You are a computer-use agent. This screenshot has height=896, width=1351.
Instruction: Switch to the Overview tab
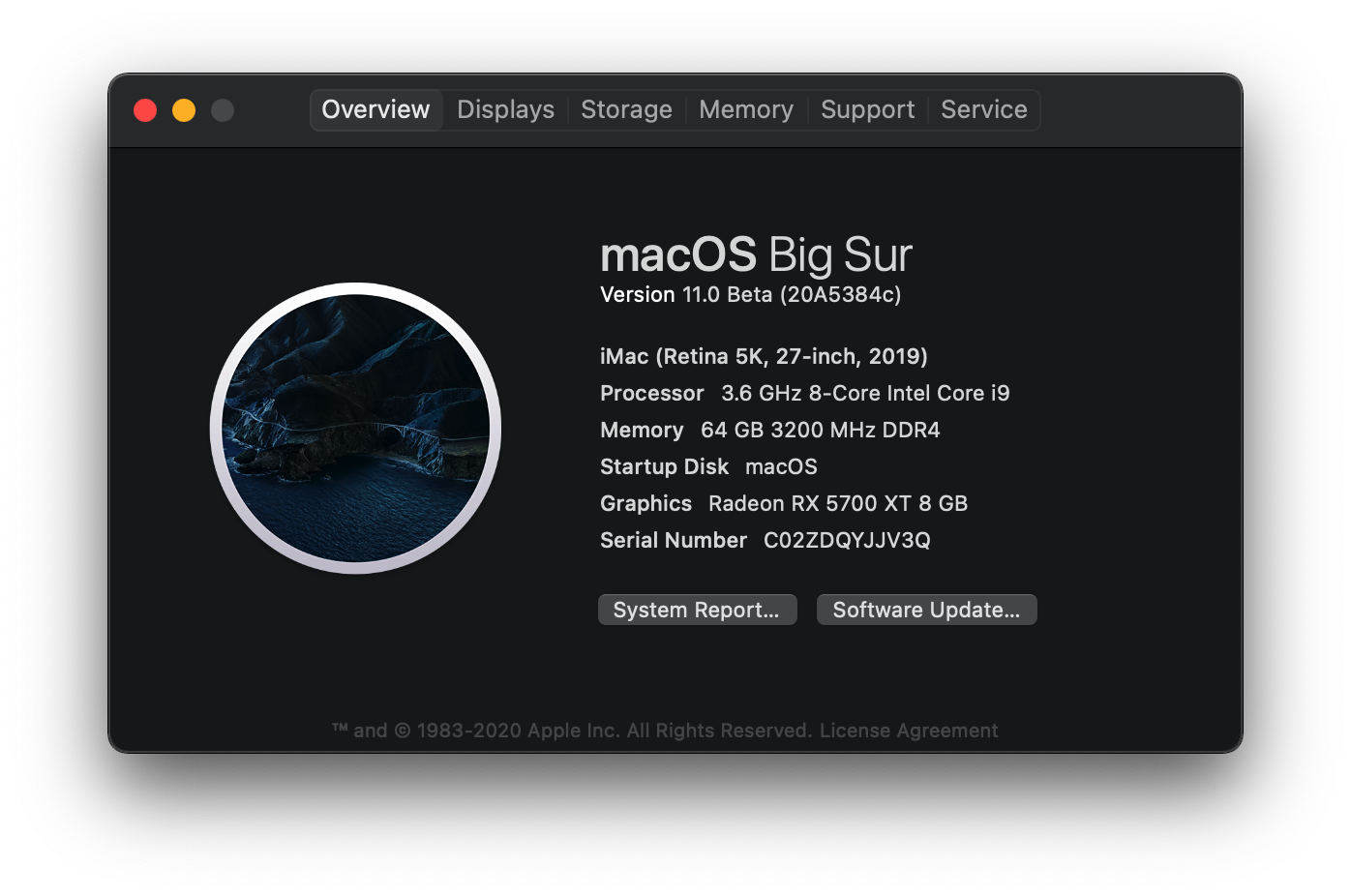click(375, 109)
